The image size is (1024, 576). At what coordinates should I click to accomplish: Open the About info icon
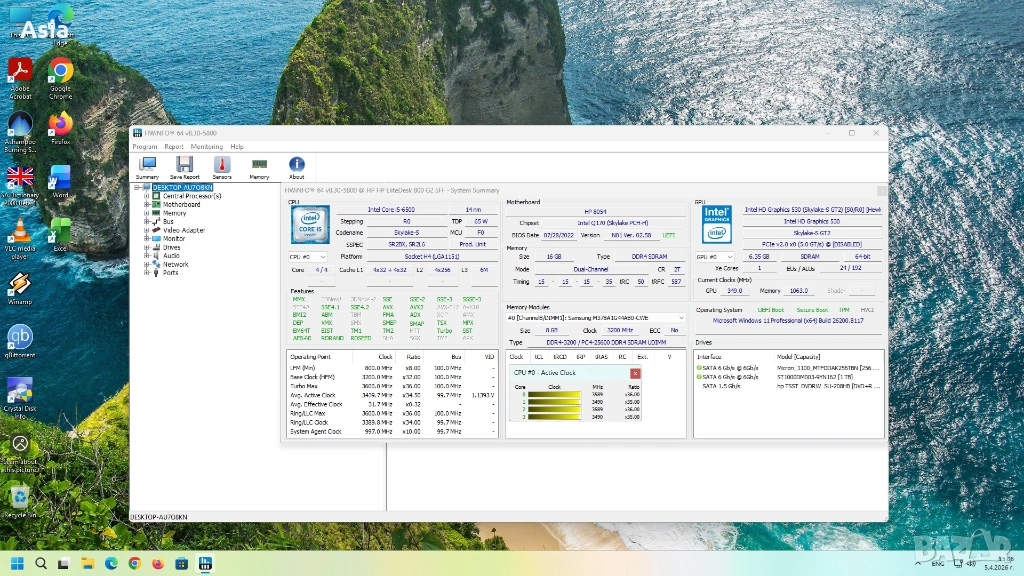click(x=297, y=166)
